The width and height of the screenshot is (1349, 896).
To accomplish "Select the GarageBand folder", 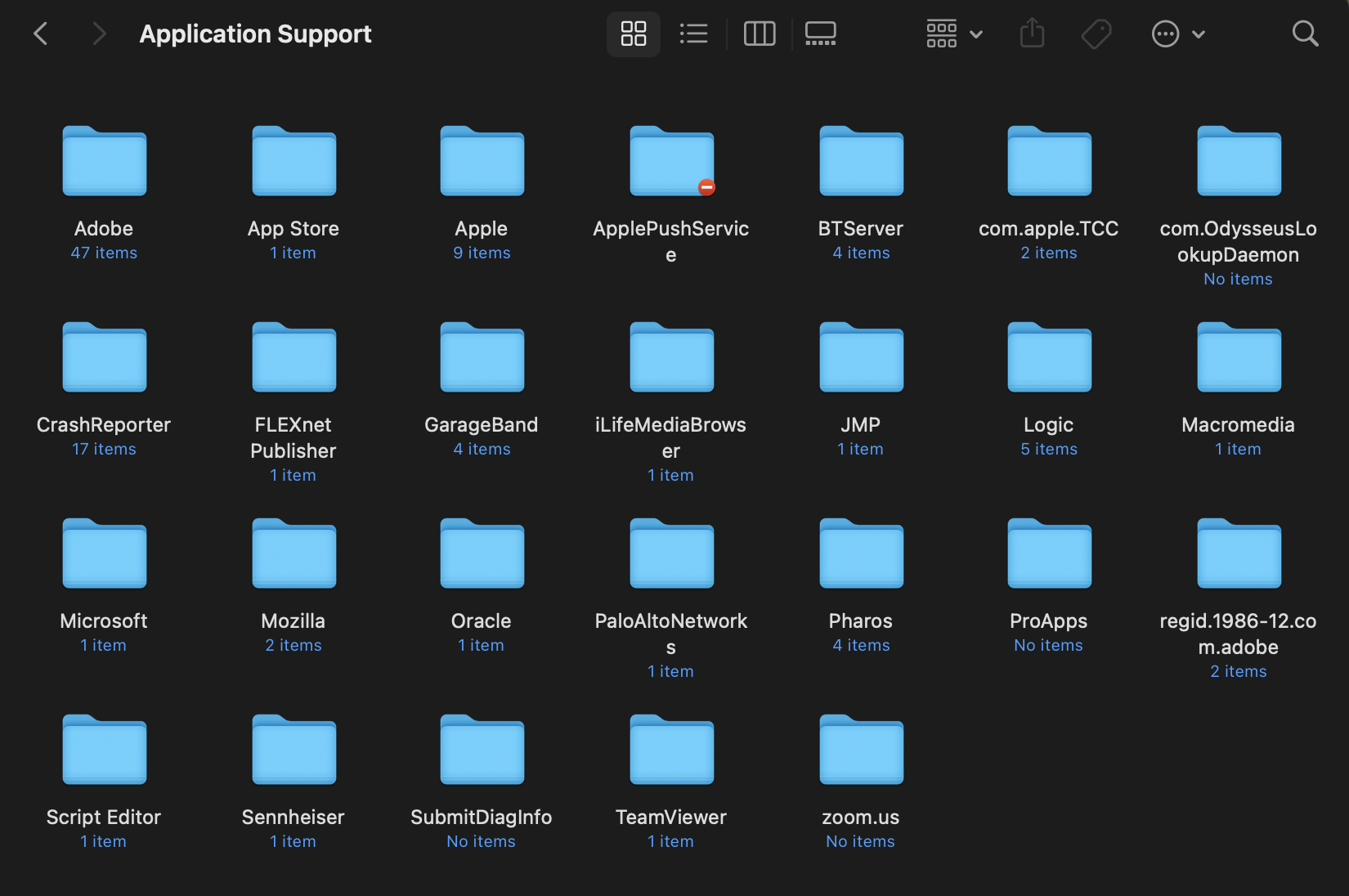I will coord(482,356).
